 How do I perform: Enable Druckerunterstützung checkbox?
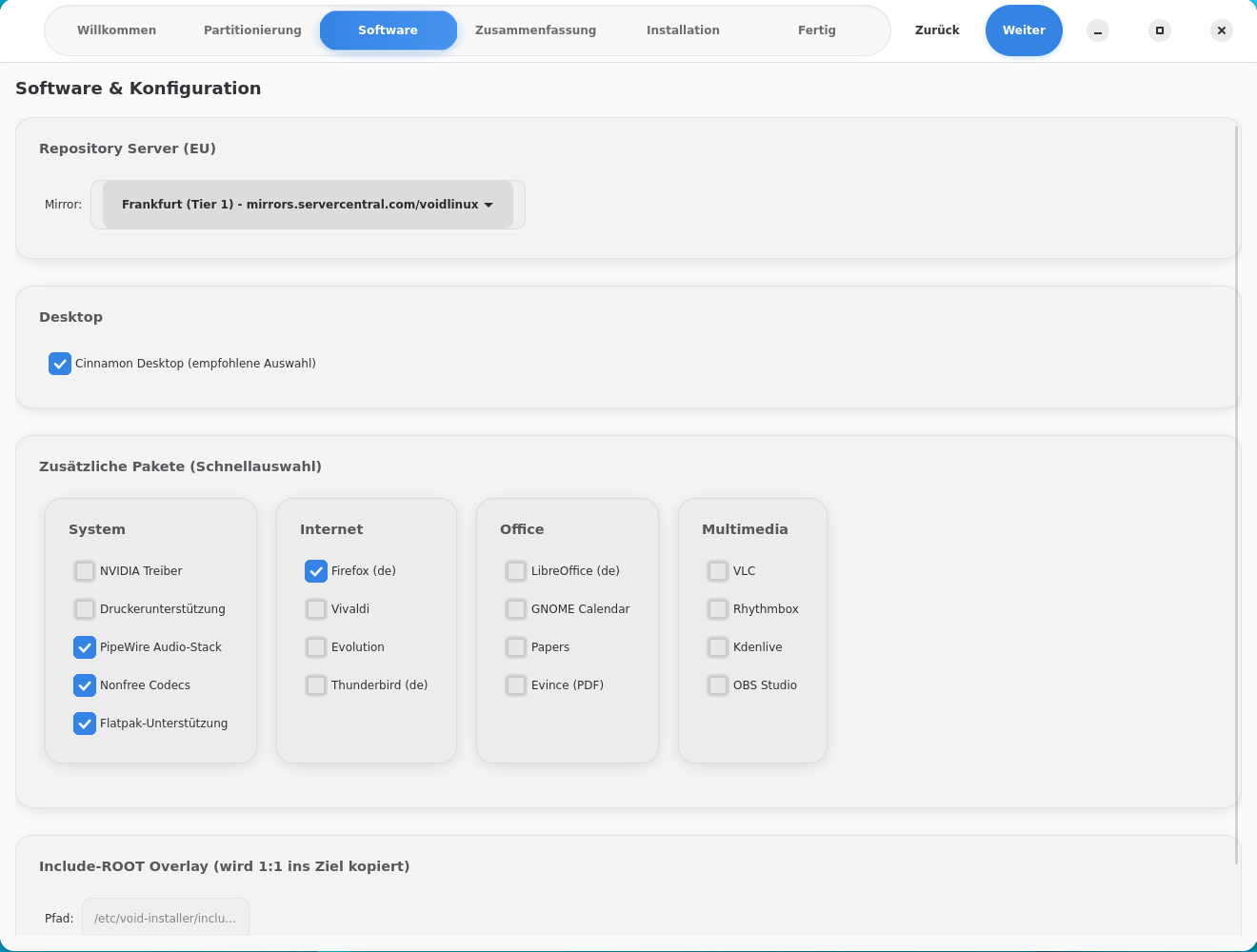pos(85,609)
